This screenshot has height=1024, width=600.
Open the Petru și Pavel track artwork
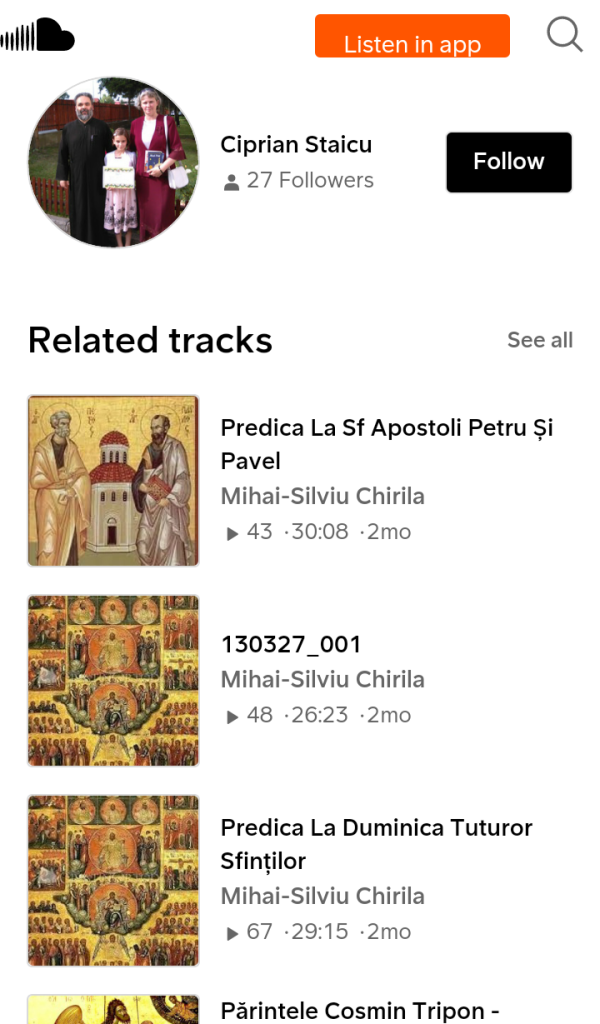(x=113, y=480)
